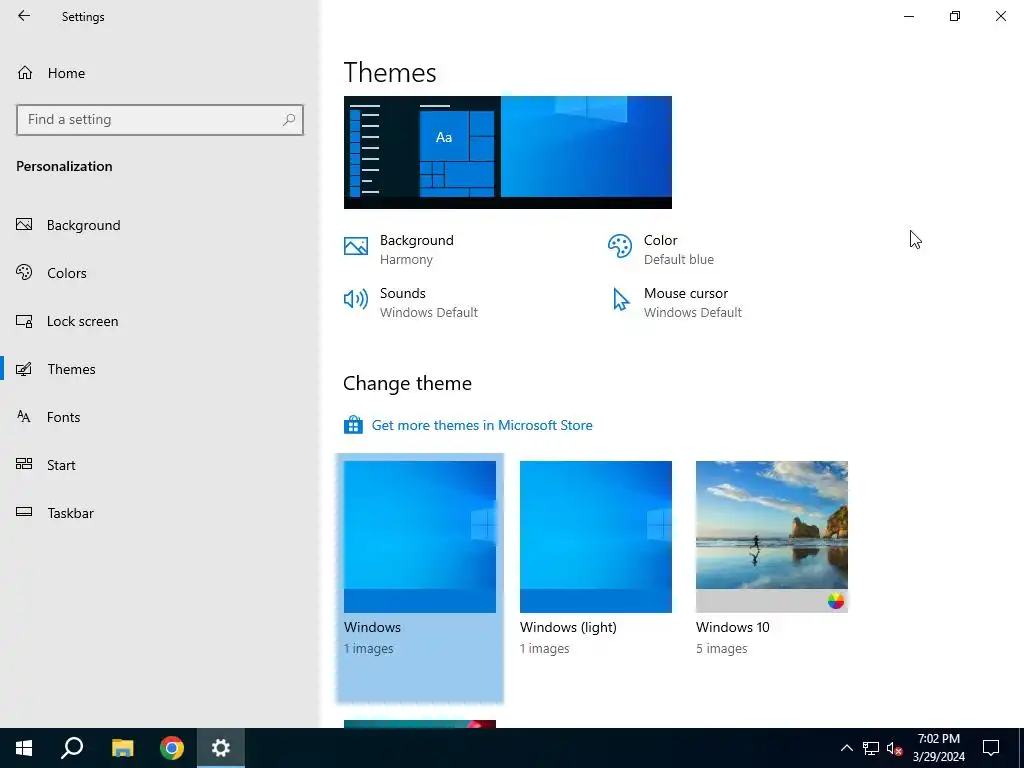Show hidden system tray icons

coord(846,748)
